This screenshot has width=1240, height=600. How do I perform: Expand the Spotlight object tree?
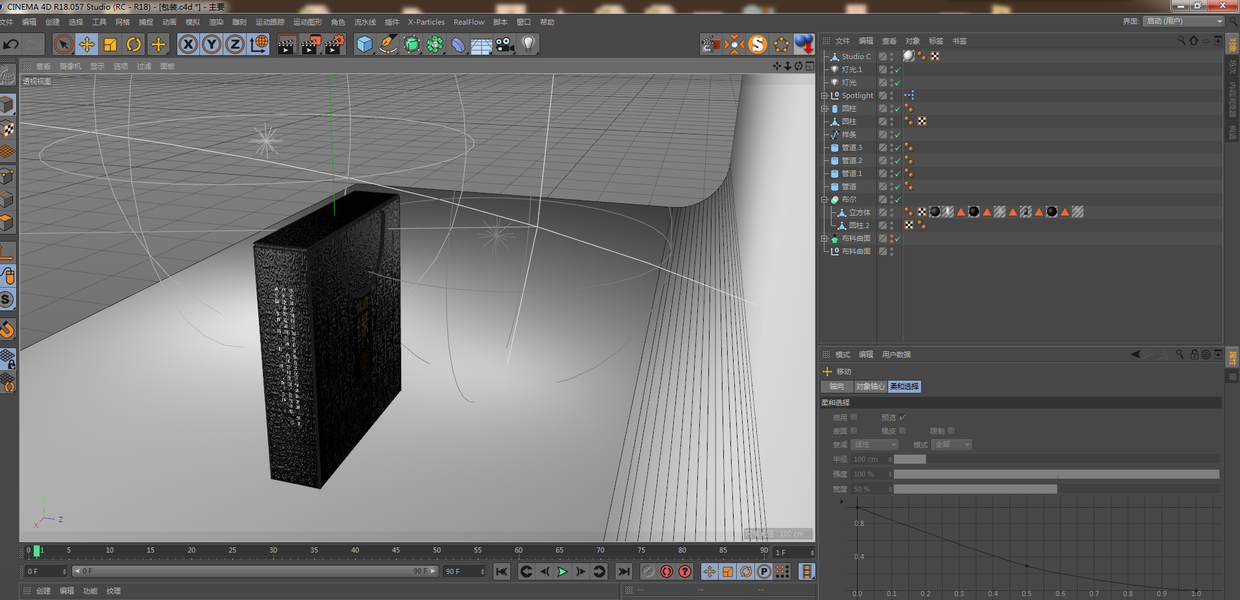[x=824, y=96]
